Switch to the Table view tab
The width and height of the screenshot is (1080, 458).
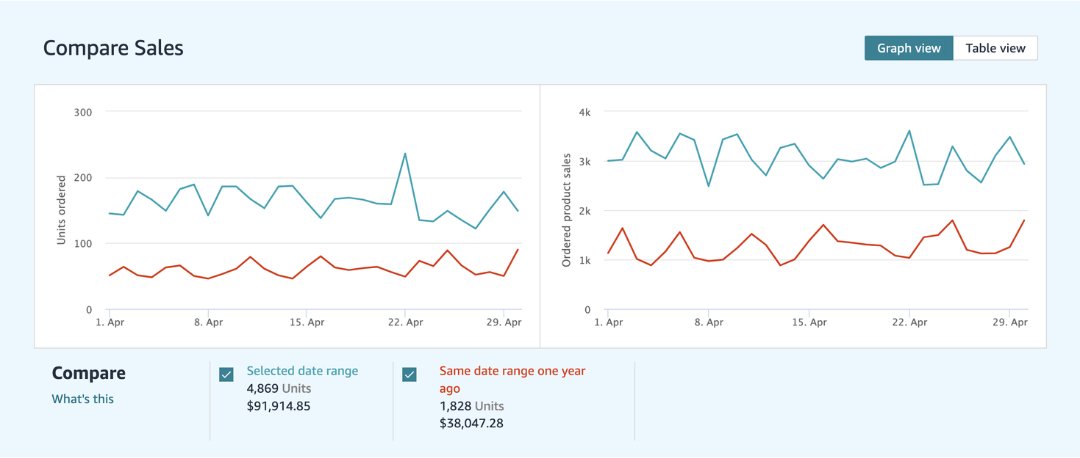(x=995, y=48)
